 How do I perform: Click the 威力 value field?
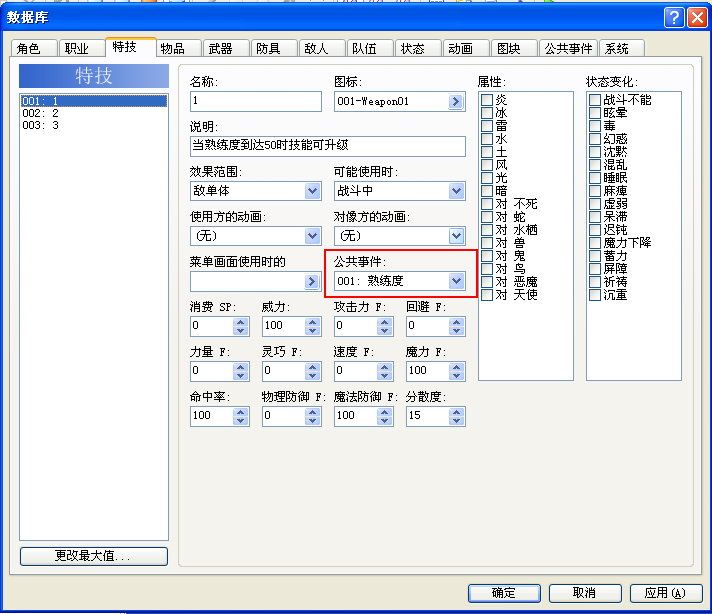click(284, 326)
